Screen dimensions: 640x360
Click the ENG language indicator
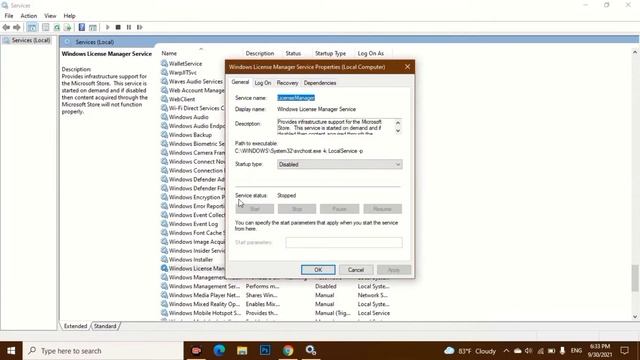[576, 351]
